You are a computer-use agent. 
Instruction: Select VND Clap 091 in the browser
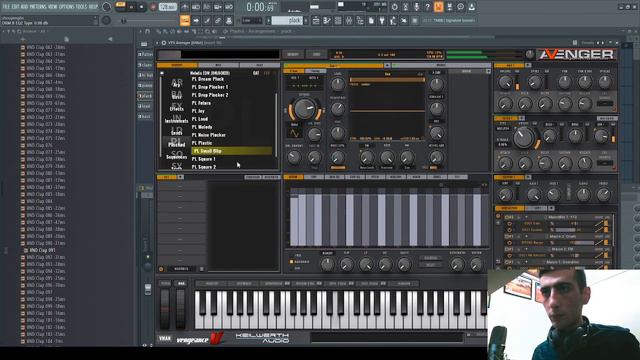(x=42, y=250)
